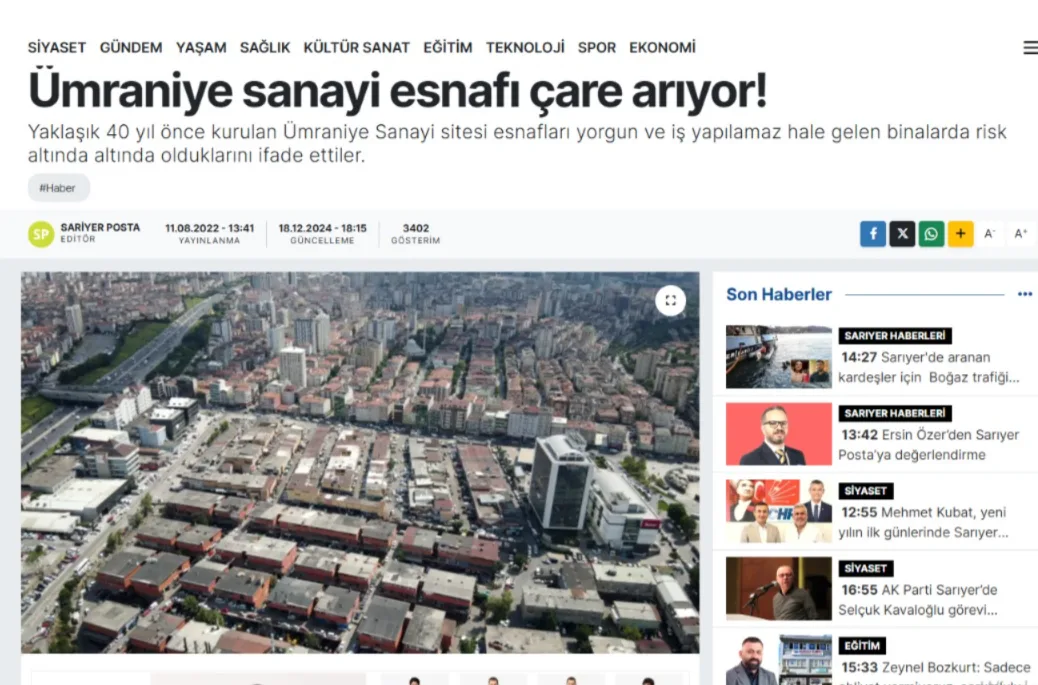This screenshot has width=1038, height=685.
Task: Click the EĞİTİM label on Zeynel Bozkurt article
Action: pyautogui.click(x=861, y=645)
